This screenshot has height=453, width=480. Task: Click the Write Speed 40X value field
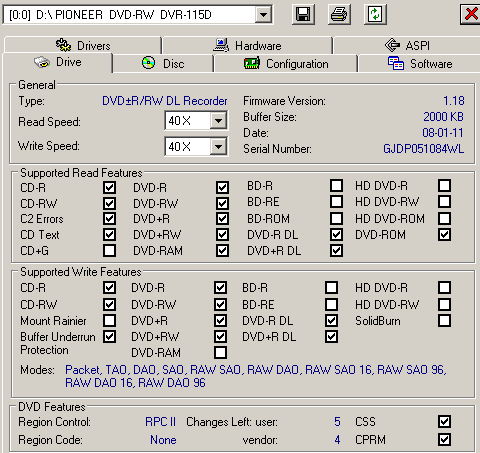coord(188,146)
